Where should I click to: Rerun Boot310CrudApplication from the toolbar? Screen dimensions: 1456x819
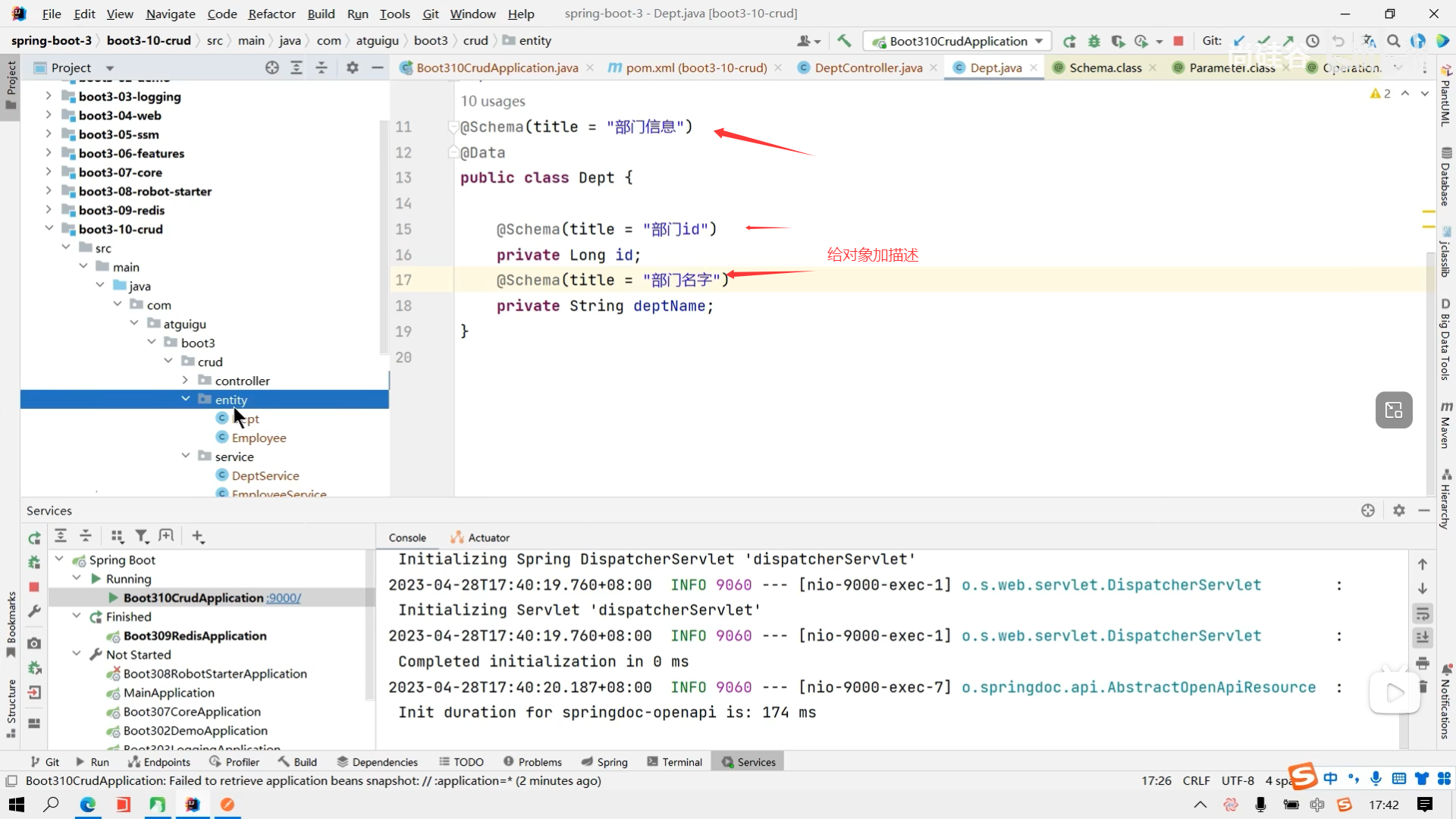(1069, 41)
